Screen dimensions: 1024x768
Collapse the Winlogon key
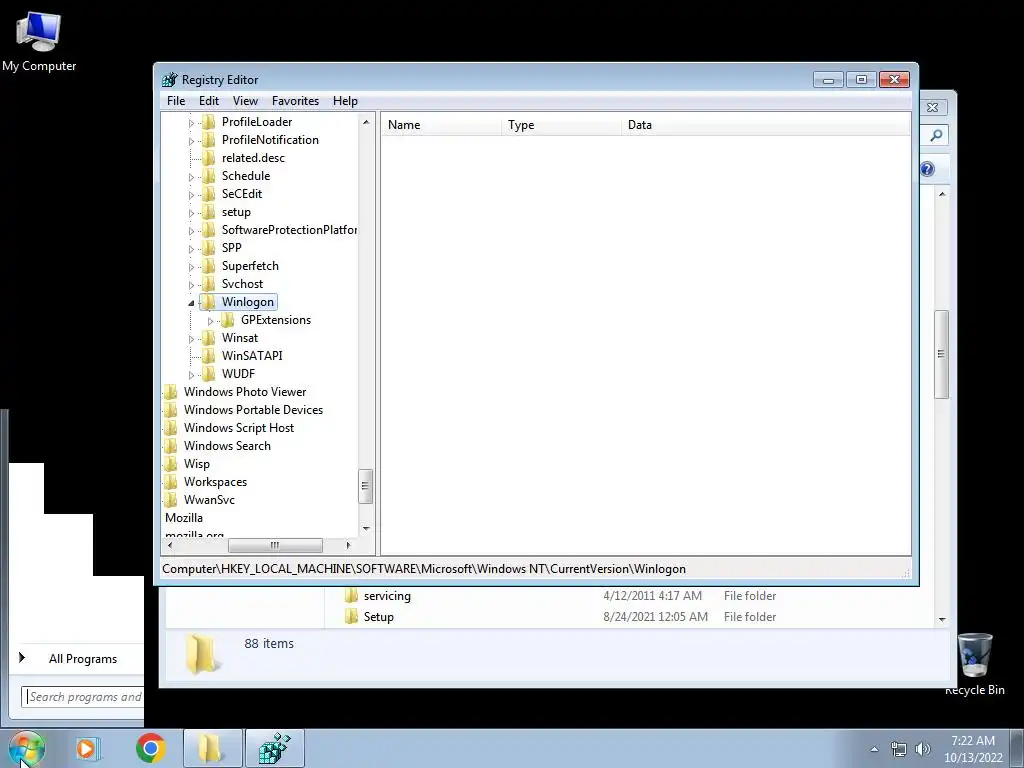pos(191,303)
